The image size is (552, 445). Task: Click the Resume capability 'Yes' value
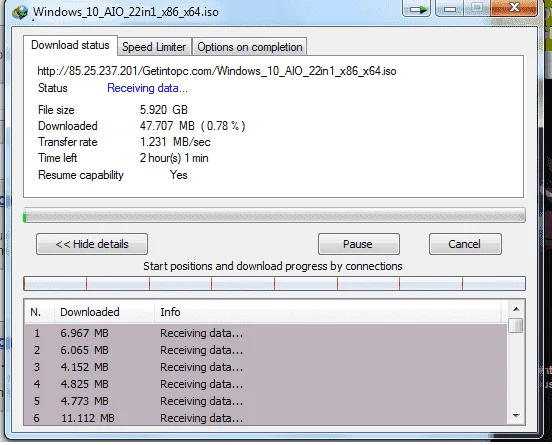(x=178, y=175)
